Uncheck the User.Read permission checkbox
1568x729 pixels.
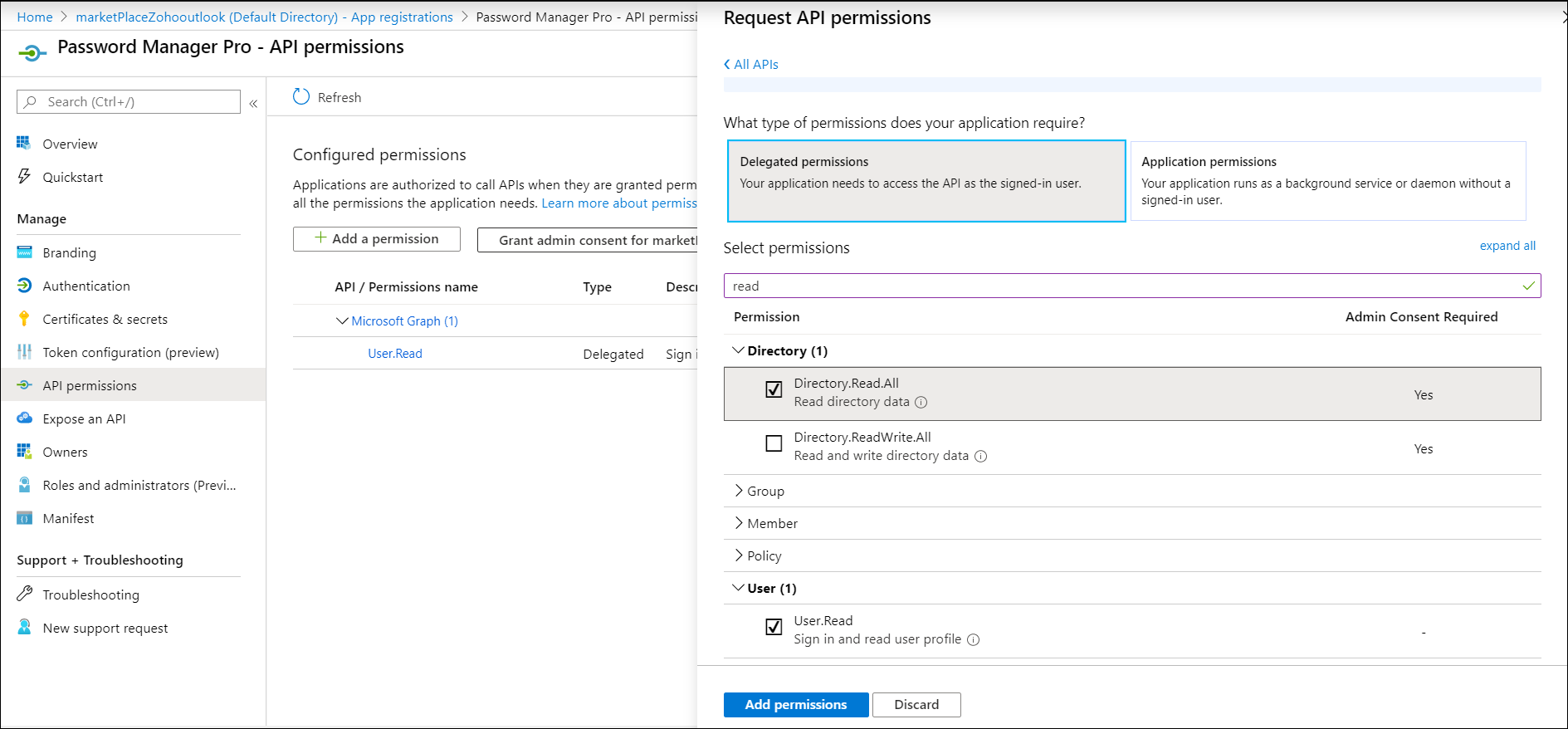tap(774, 627)
